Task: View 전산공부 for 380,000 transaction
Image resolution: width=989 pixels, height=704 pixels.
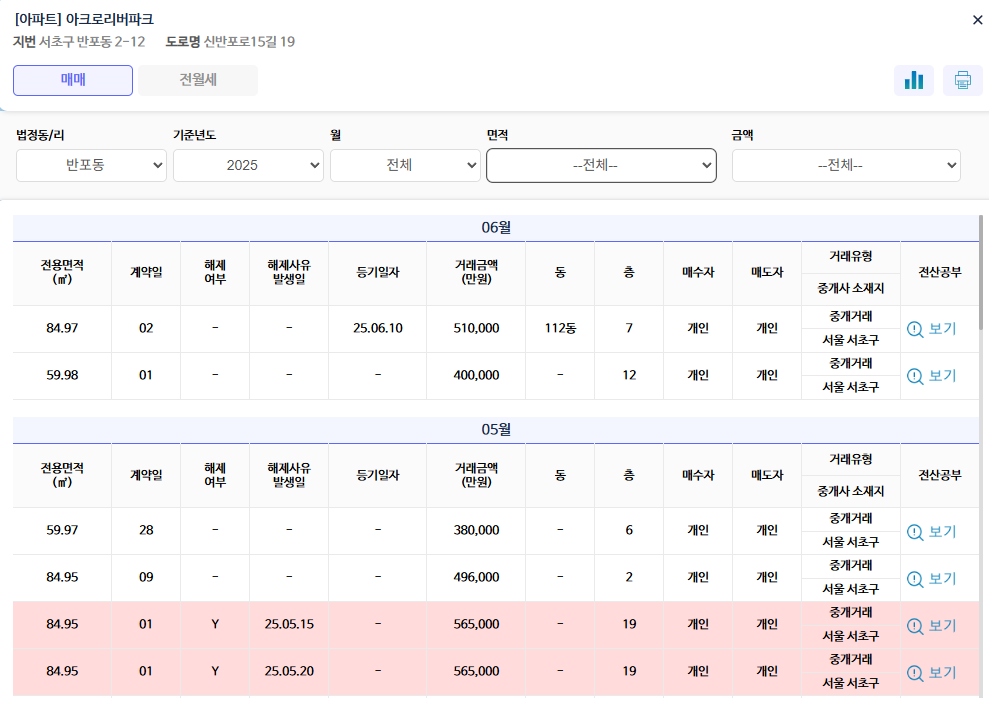Action: (x=932, y=532)
